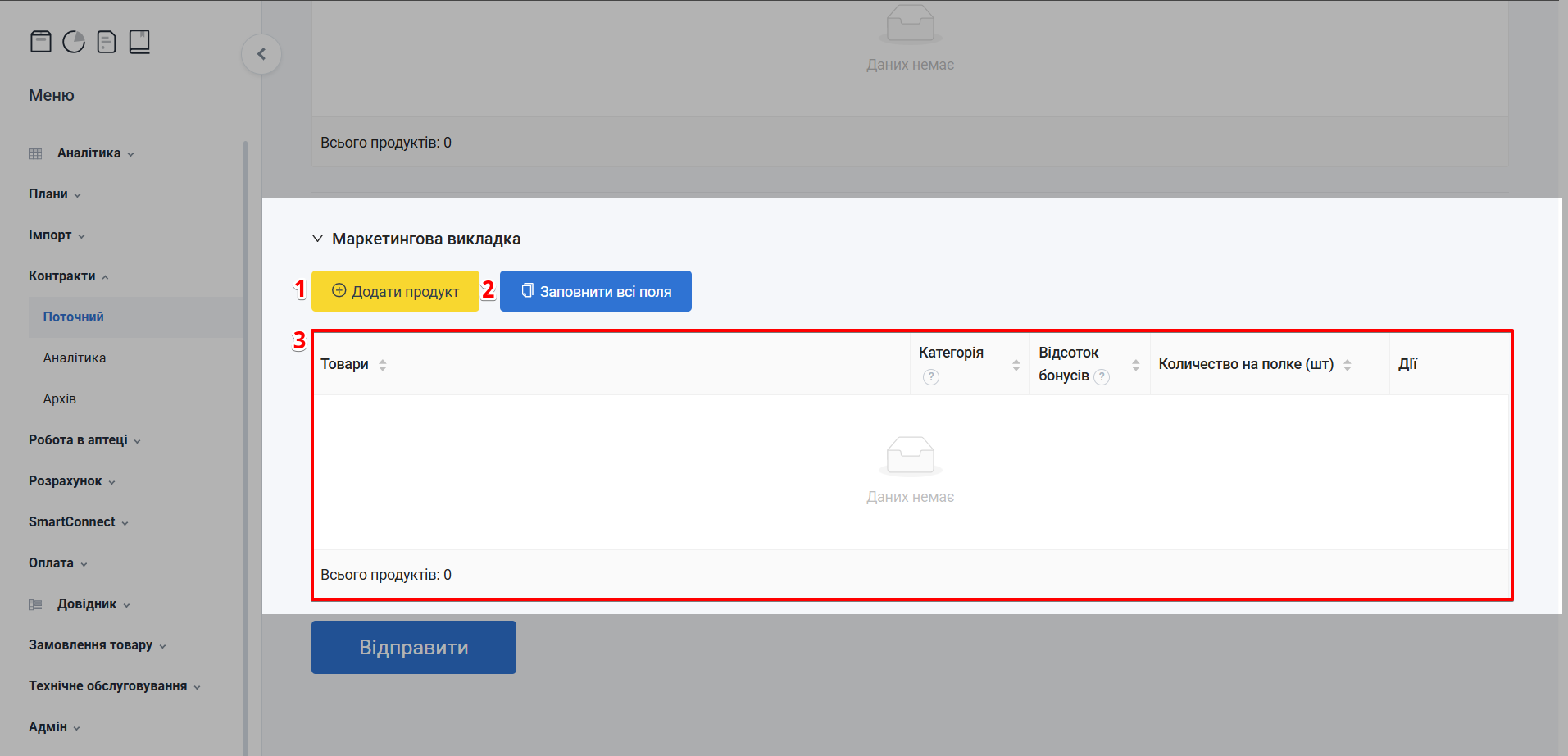Expand the Аналітика menu group
The height and width of the screenshot is (756, 1568).
point(89,153)
